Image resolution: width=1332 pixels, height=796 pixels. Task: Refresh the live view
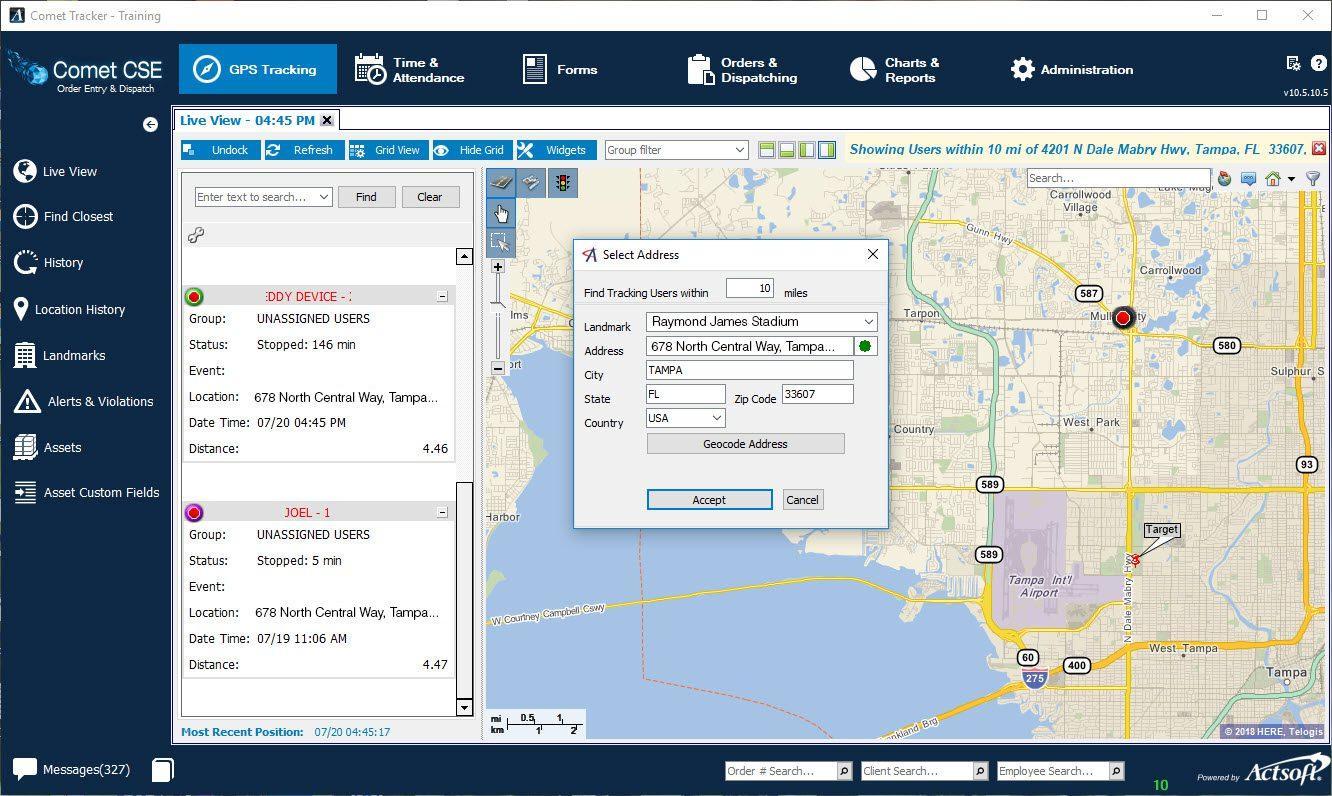point(304,150)
